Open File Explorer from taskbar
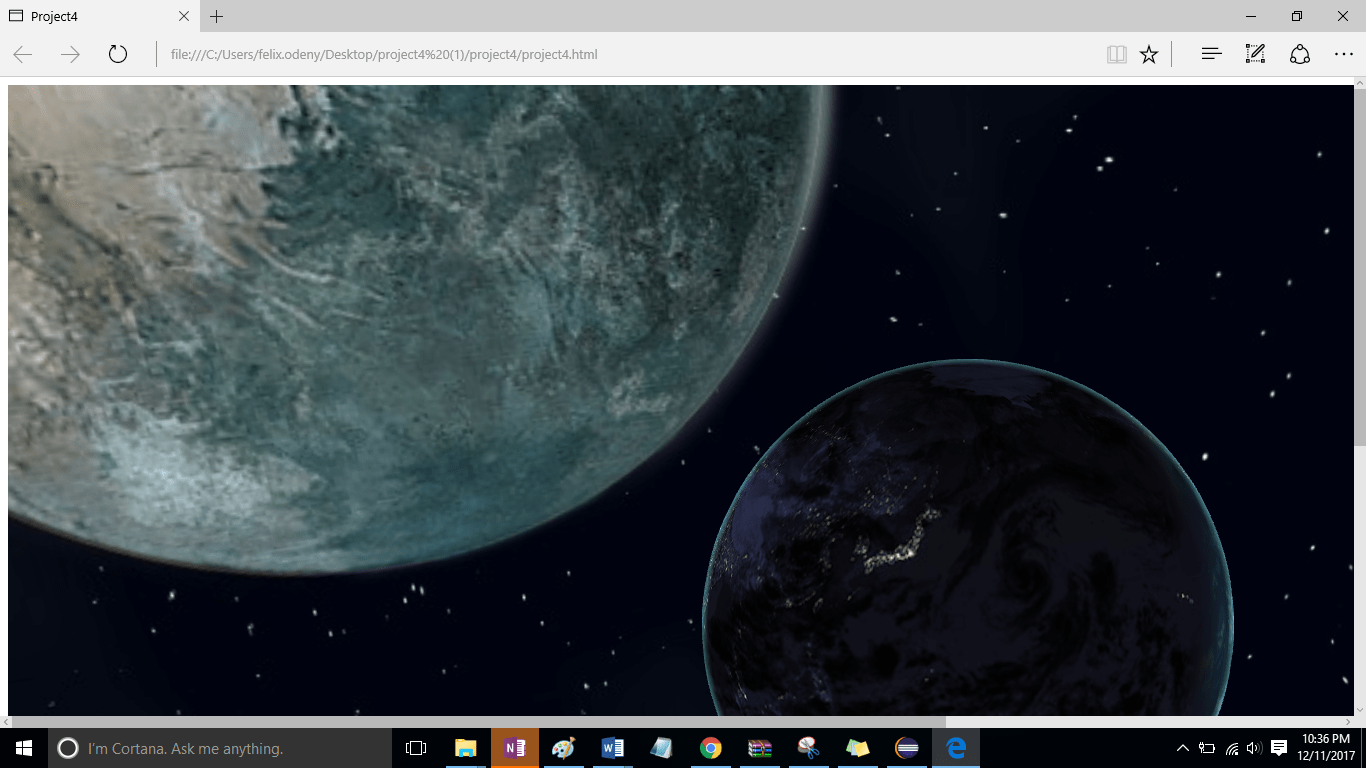The width and height of the screenshot is (1366, 768). pos(465,748)
